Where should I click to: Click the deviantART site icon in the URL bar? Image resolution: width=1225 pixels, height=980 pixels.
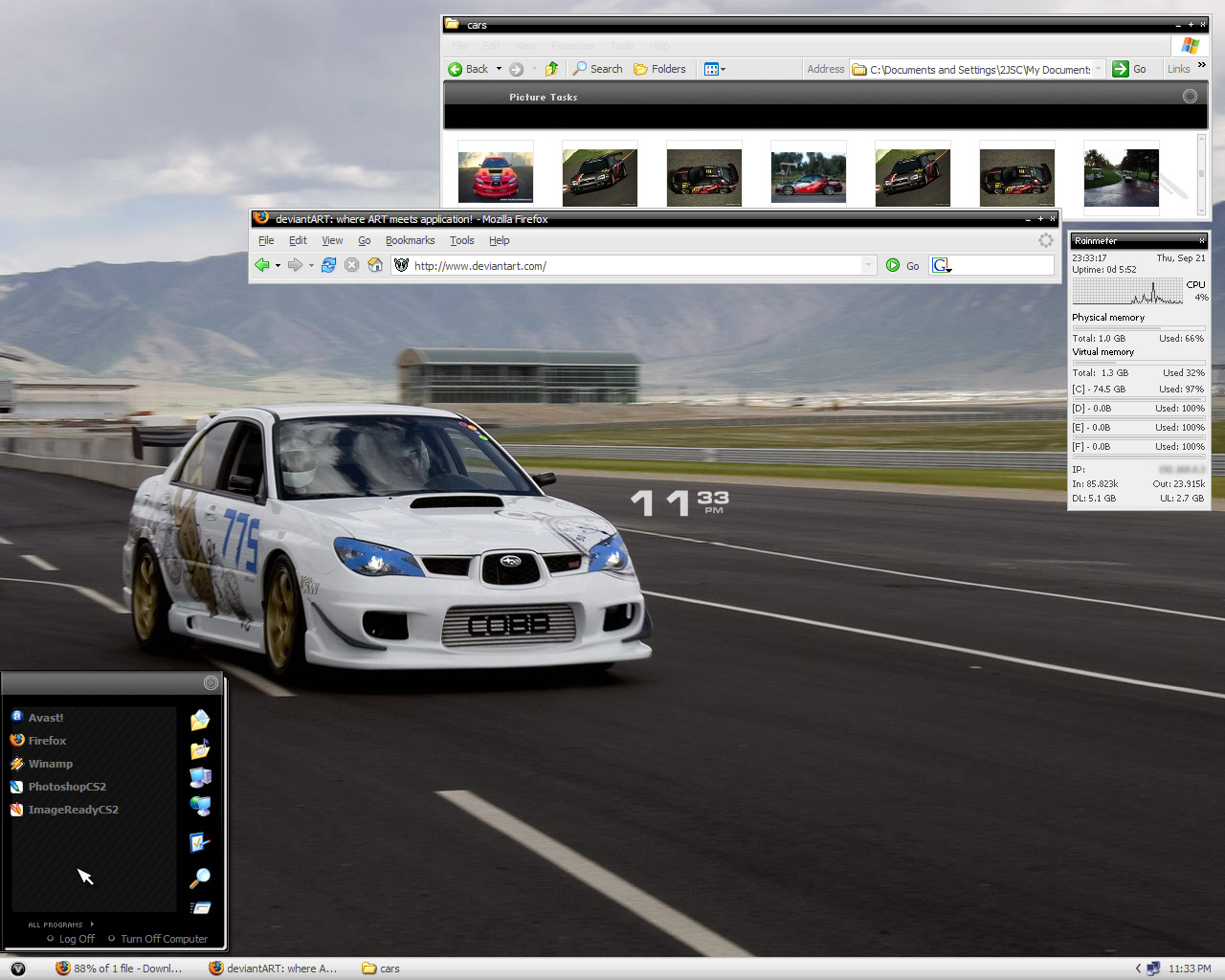tap(402, 265)
